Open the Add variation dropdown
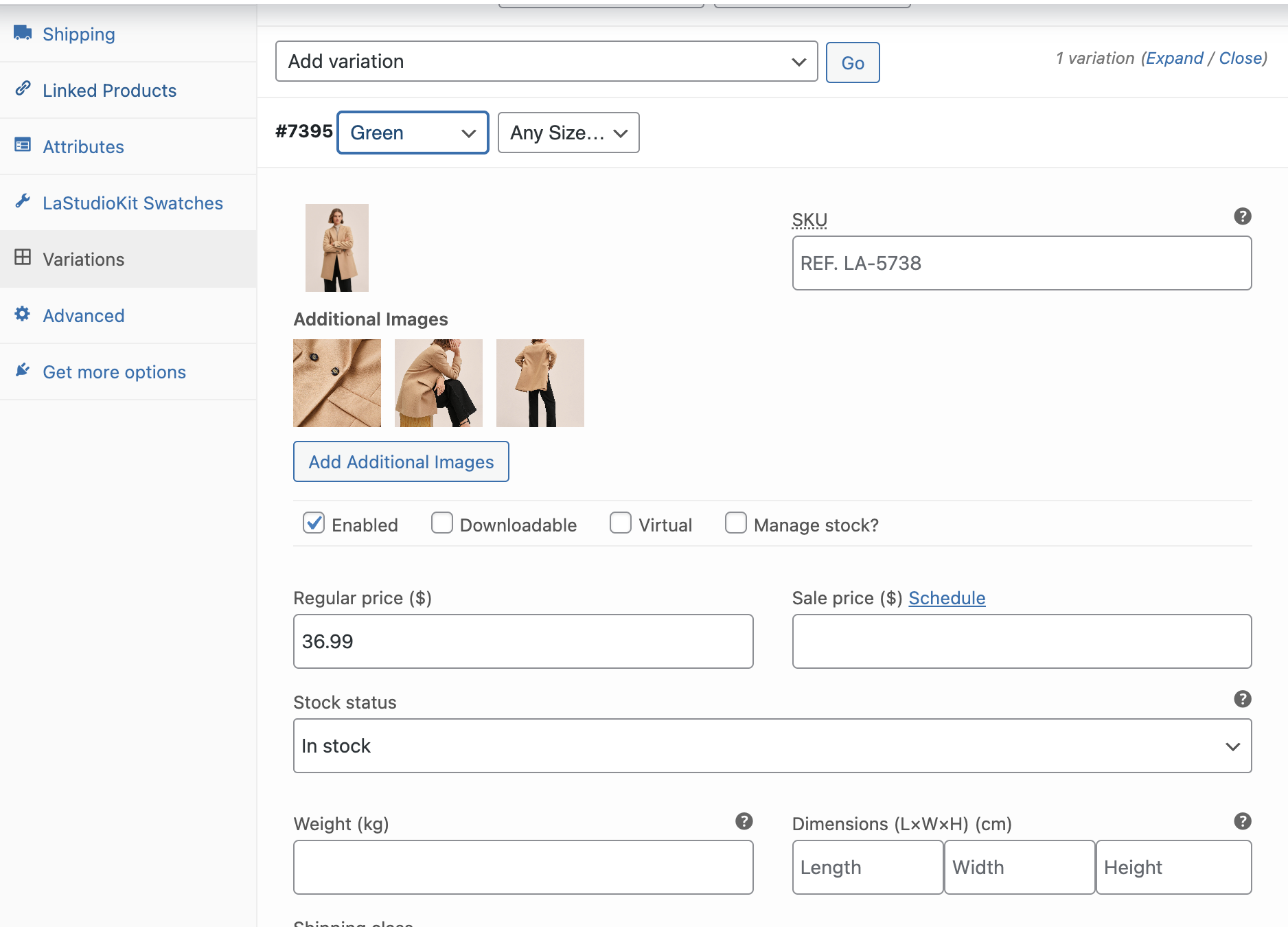The width and height of the screenshot is (1288, 927). (546, 62)
